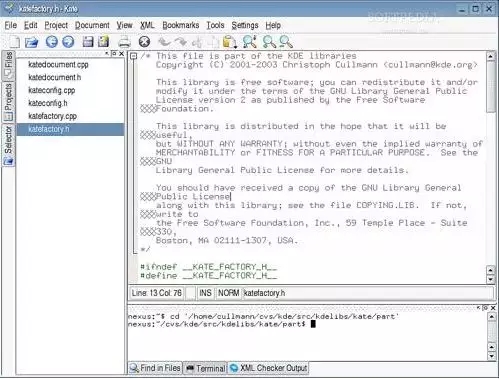499x379 pixels.
Task: Open the Settings menu
Action: pos(245,25)
